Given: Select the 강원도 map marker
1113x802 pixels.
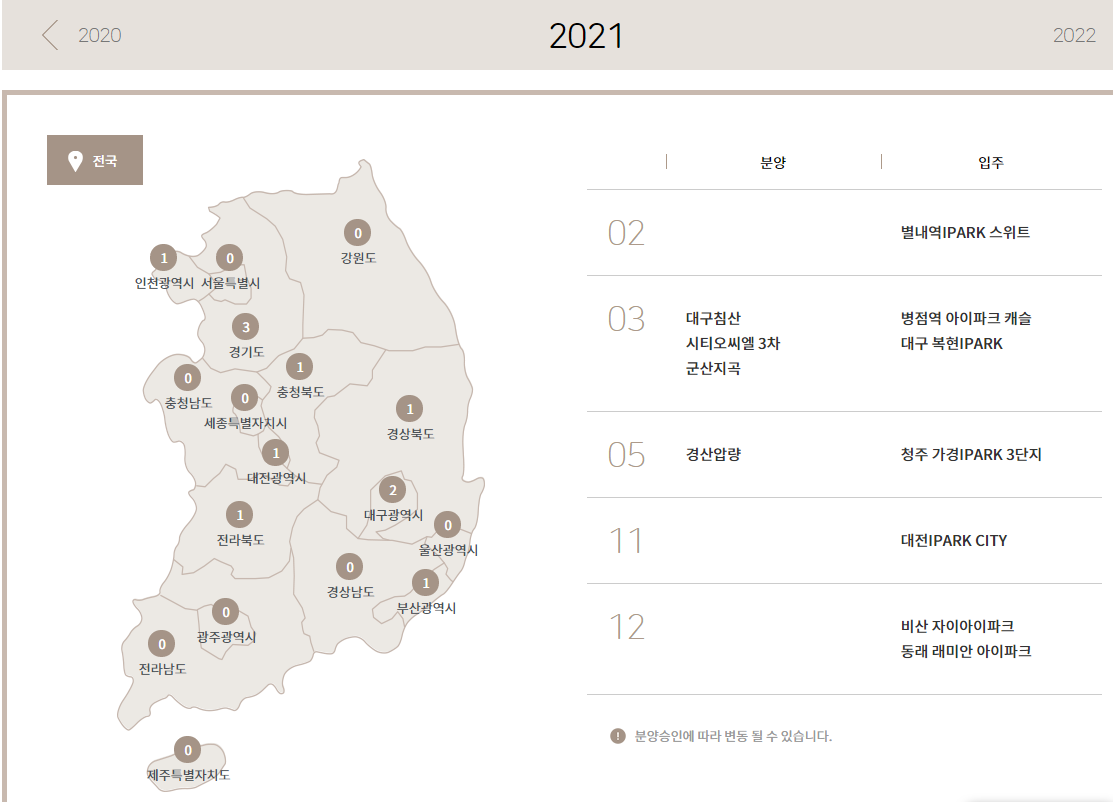Looking at the screenshot, I should click(358, 233).
